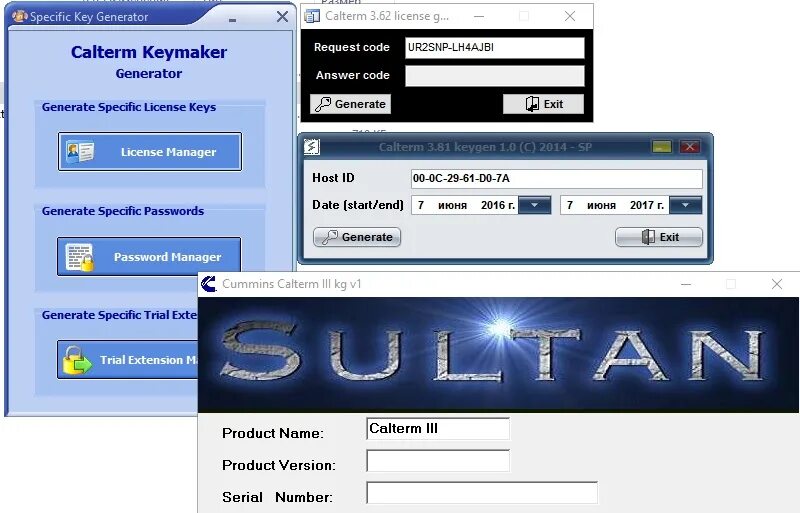Click the Answer code field in Calterm 3.62
Screen dimensions: 800x513
(x=494, y=76)
